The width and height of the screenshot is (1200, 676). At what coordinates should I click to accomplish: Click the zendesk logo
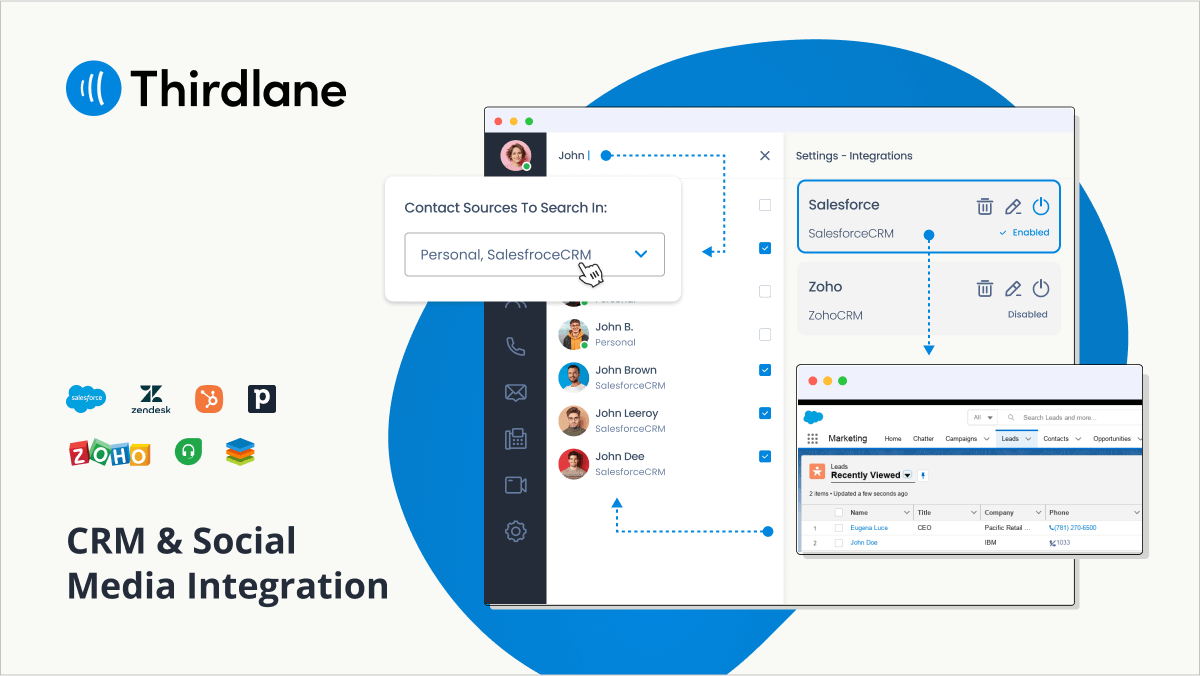(x=151, y=399)
